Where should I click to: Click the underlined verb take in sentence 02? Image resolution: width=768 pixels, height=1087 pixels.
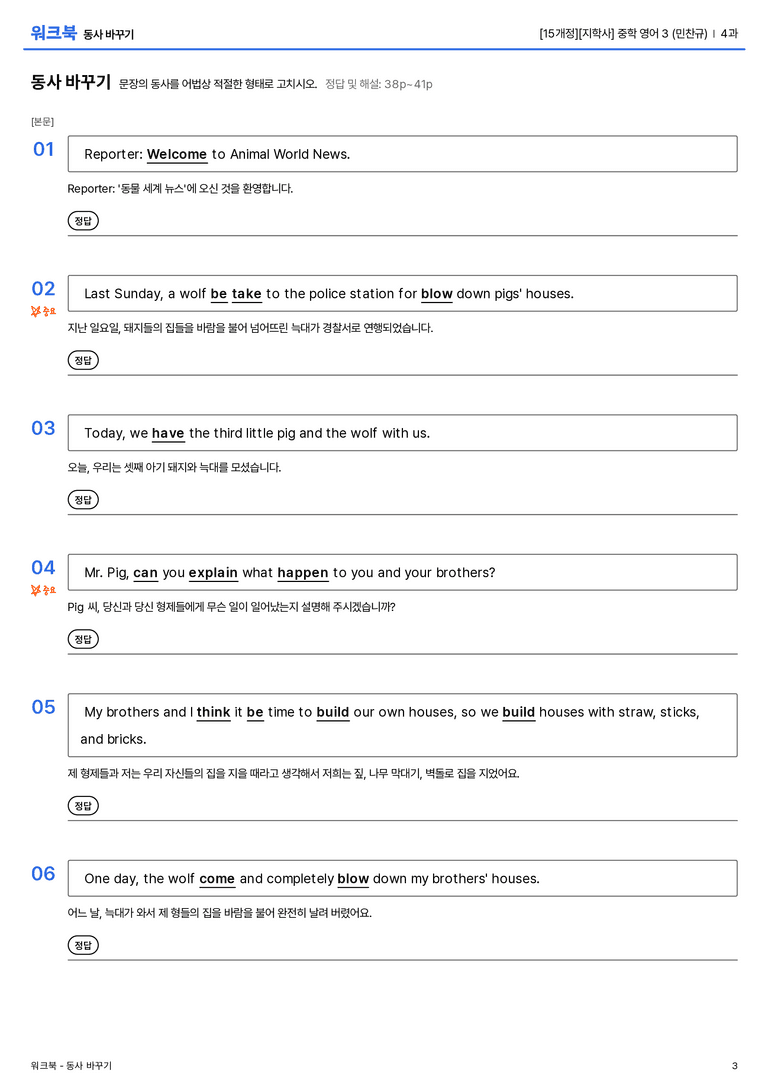(247, 294)
